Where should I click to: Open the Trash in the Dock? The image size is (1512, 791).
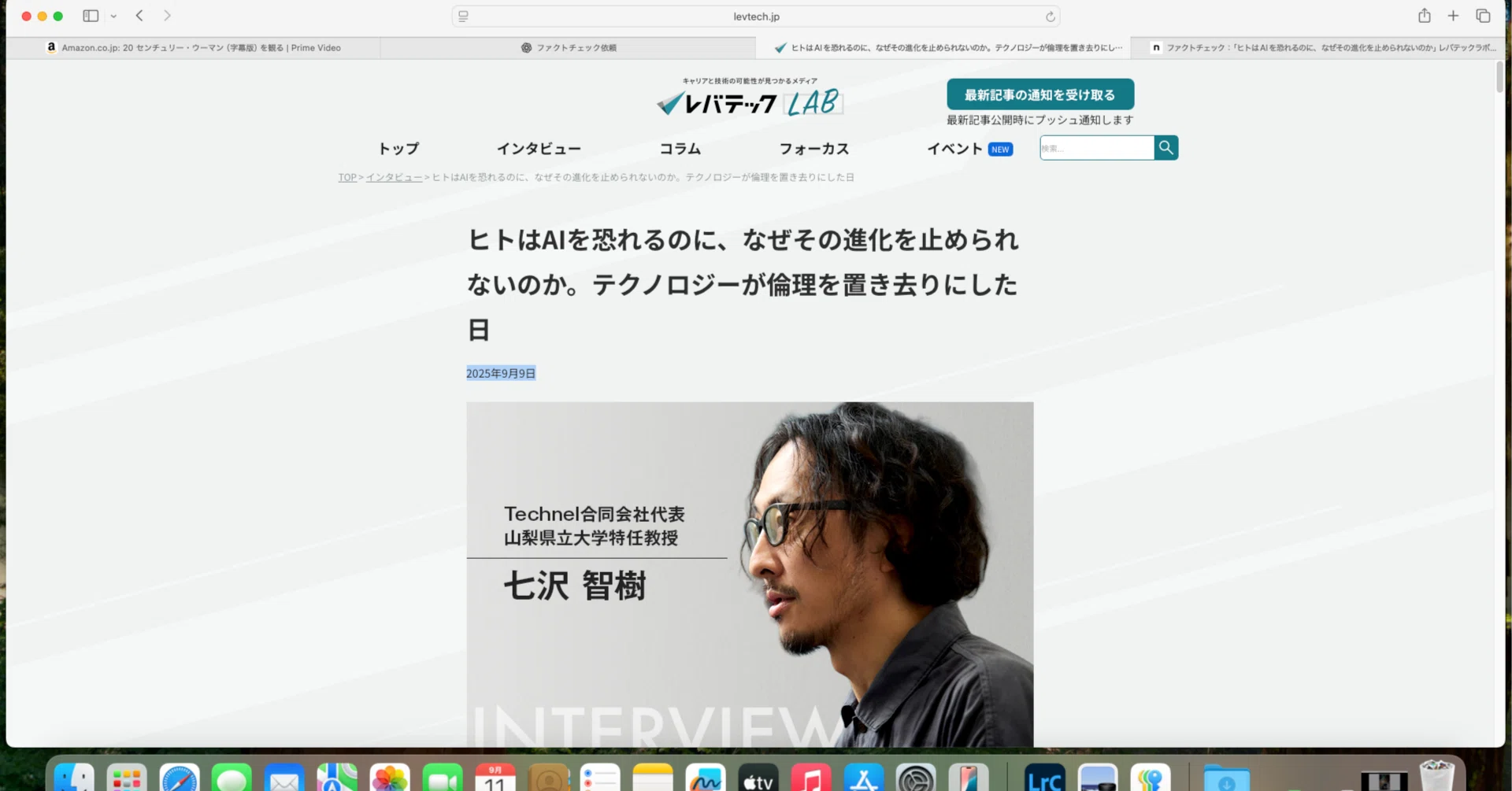click(1436, 776)
